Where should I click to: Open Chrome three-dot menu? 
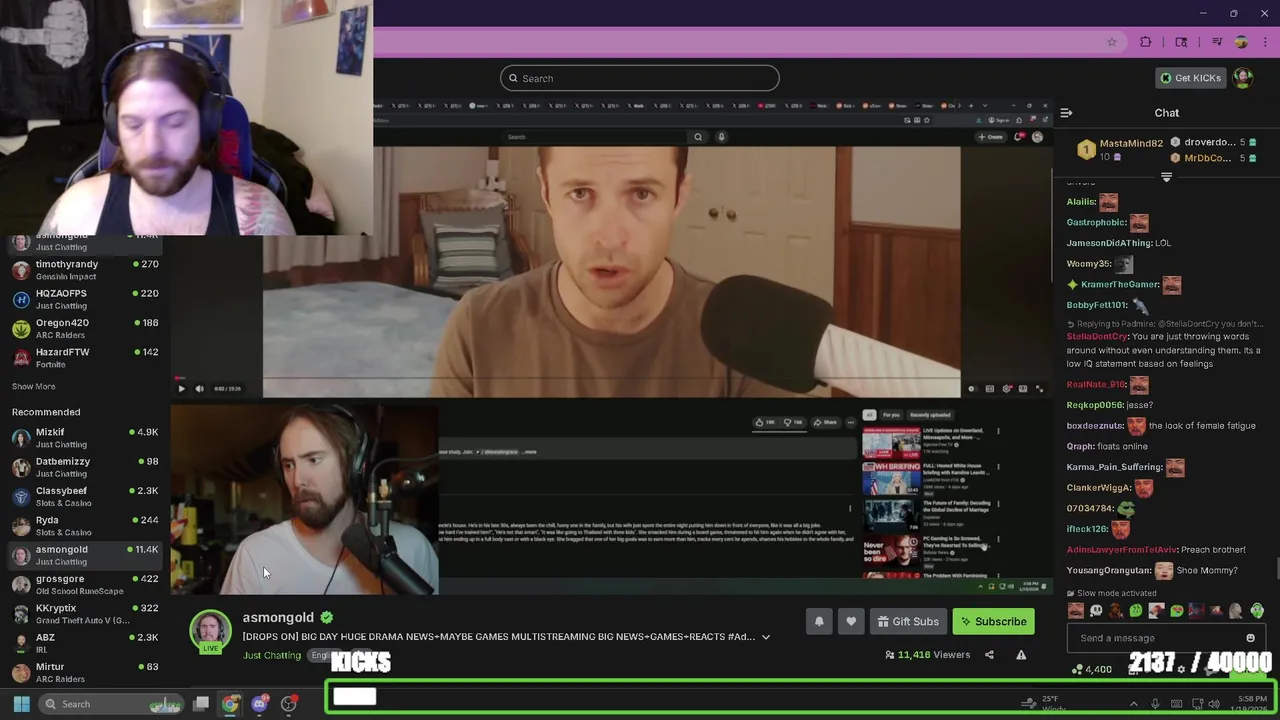(x=1265, y=42)
